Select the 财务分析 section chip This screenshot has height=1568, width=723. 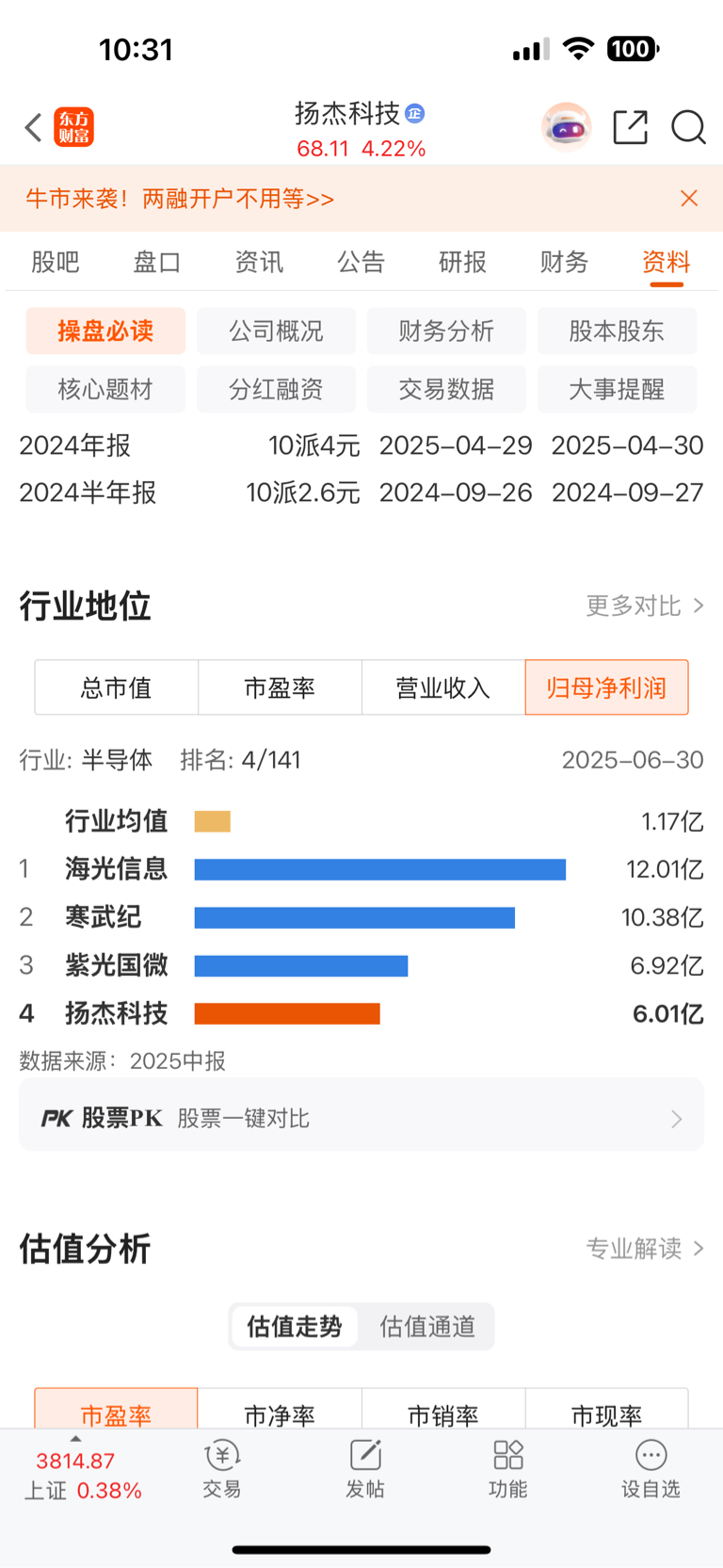tap(446, 331)
